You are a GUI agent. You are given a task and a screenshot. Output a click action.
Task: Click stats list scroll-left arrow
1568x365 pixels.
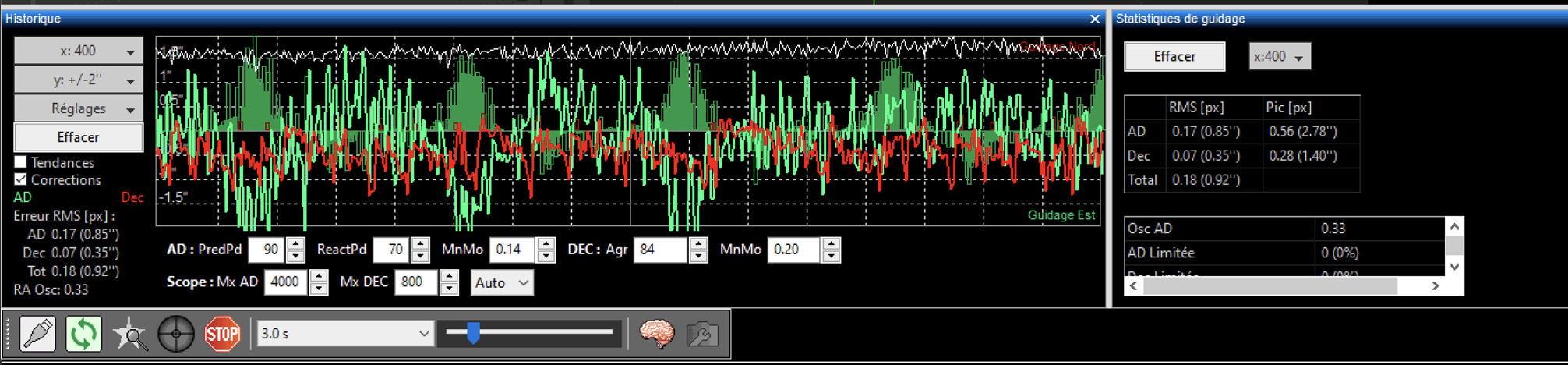[1134, 286]
